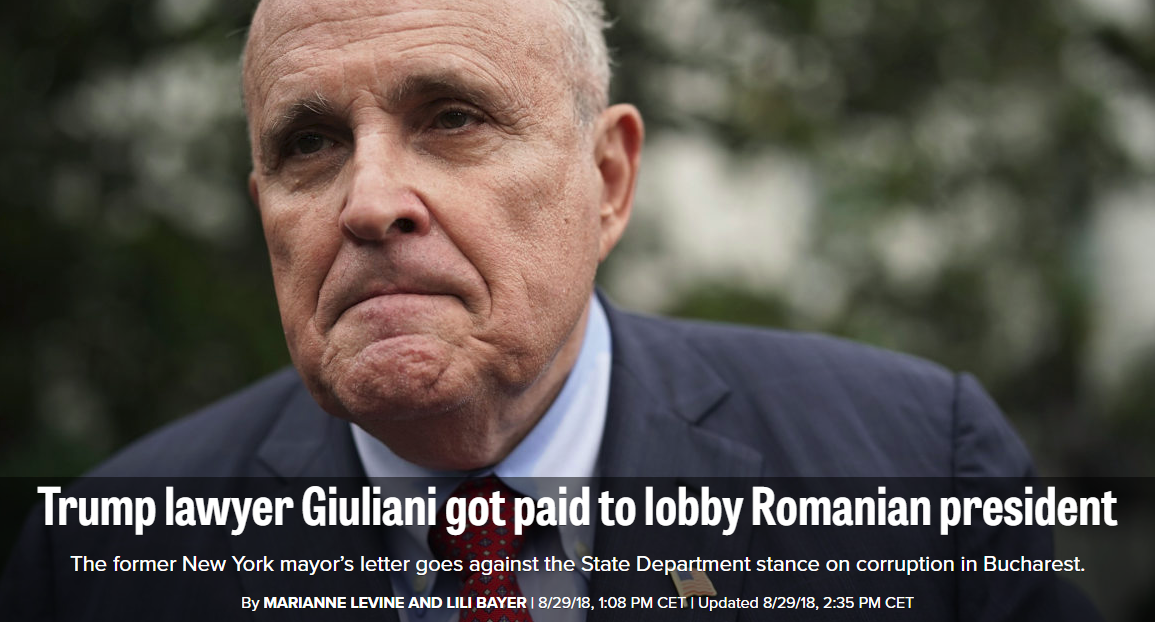Click the subheadline about the former mayor's letter

click(x=578, y=565)
